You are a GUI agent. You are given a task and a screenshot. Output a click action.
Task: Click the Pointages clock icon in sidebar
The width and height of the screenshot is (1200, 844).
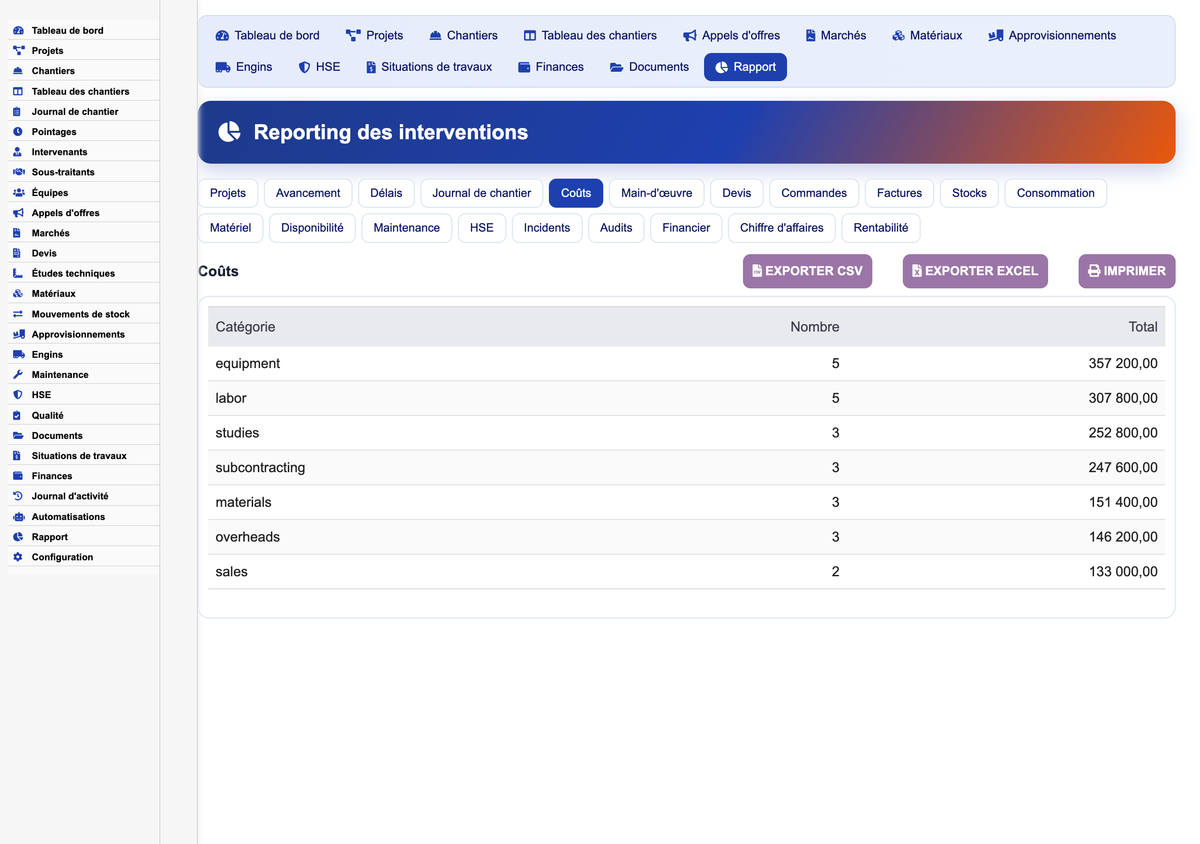[18, 132]
